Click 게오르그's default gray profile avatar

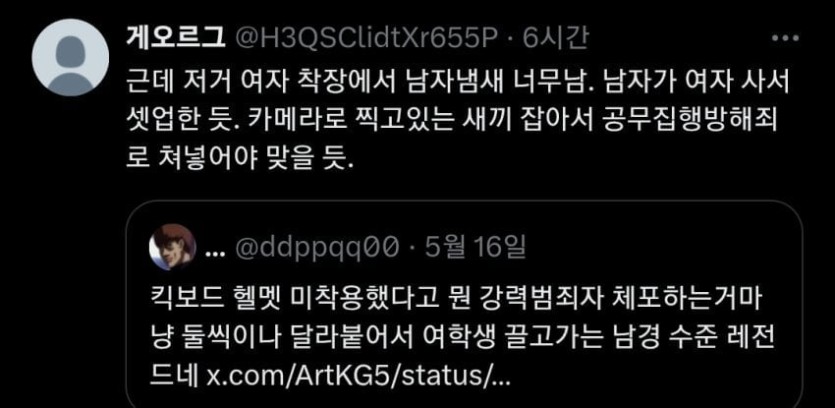click(70, 58)
